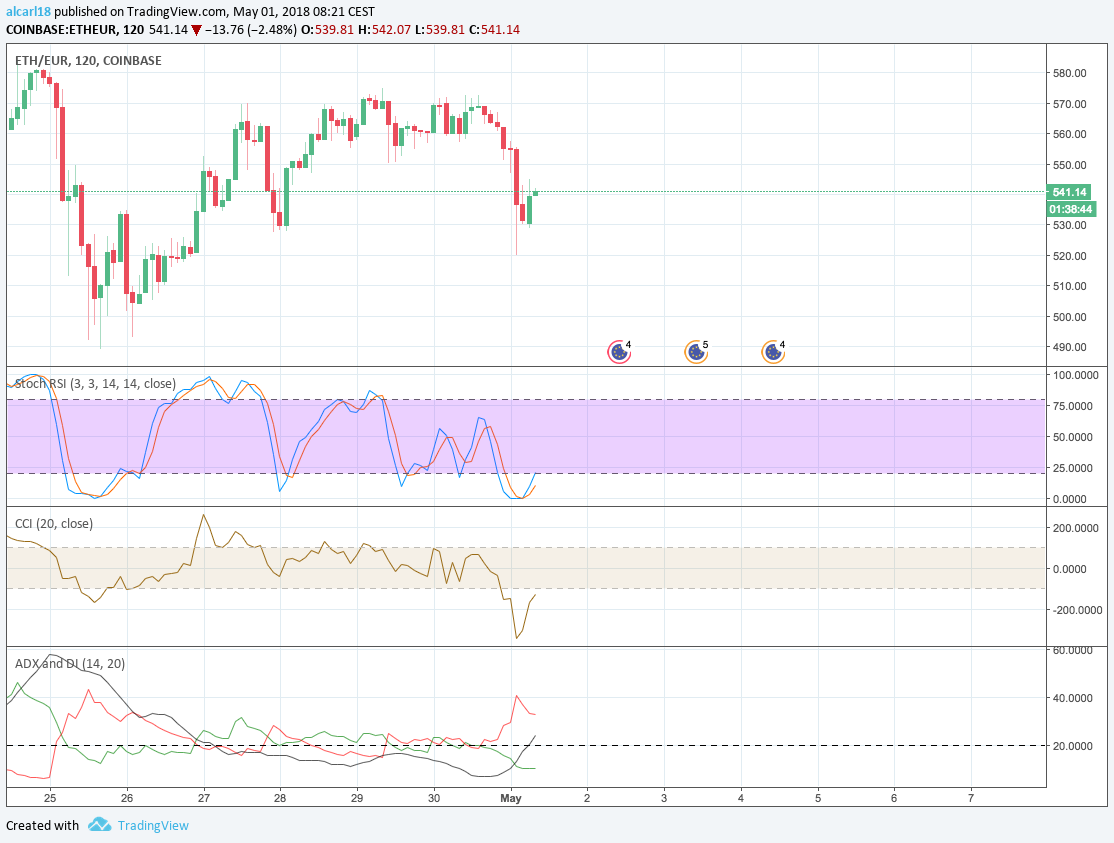
Task: Select the Stoch RSI (3, 3, 14, 14, close) legend
Action: coord(95,384)
